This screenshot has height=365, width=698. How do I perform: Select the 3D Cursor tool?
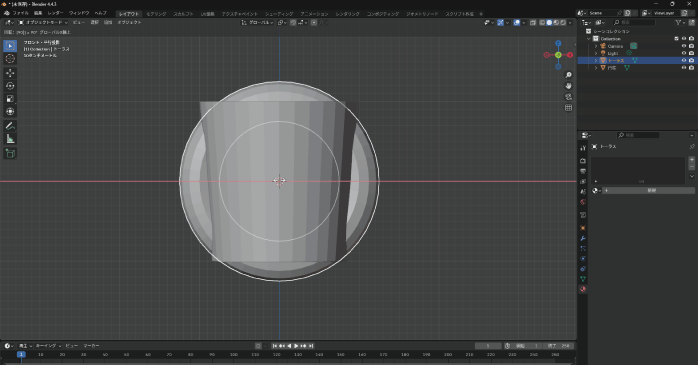(x=10, y=59)
